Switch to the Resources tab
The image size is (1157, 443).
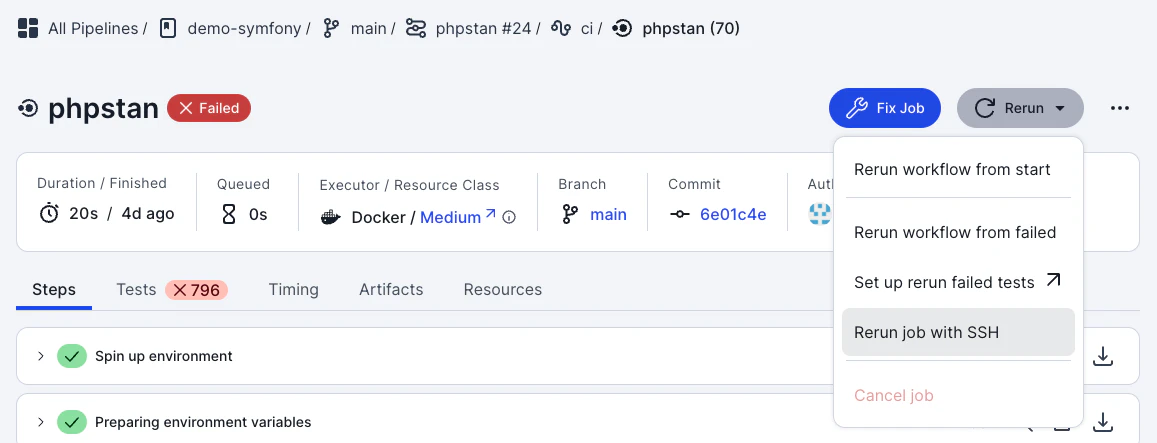pos(502,289)
